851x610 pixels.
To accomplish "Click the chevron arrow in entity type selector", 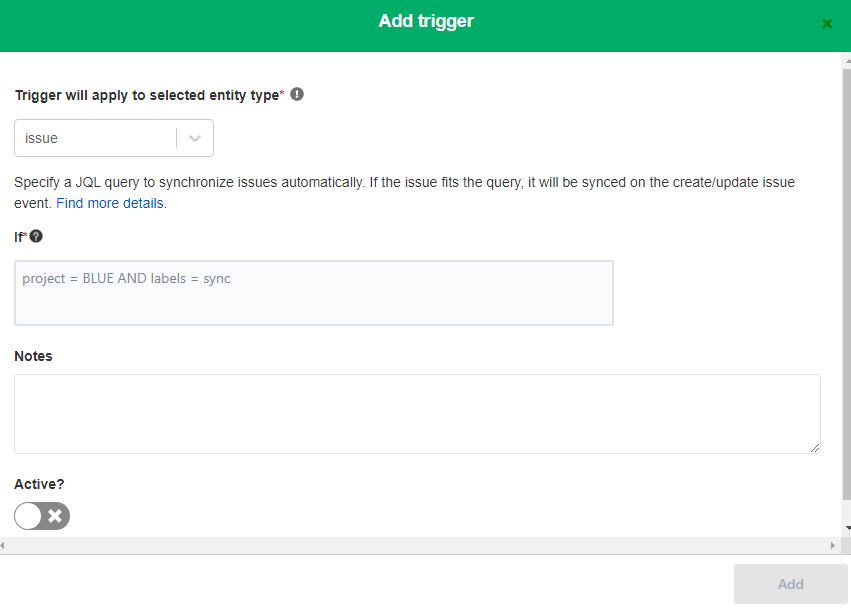I will 195,138.
